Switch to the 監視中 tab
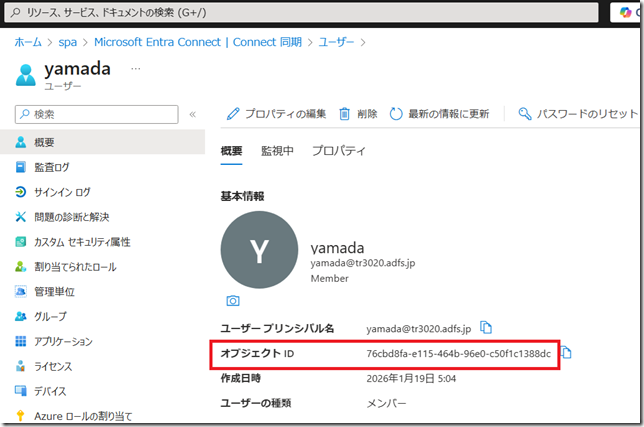This screenshot has width=644, height=427. click(x=277, y=151)
